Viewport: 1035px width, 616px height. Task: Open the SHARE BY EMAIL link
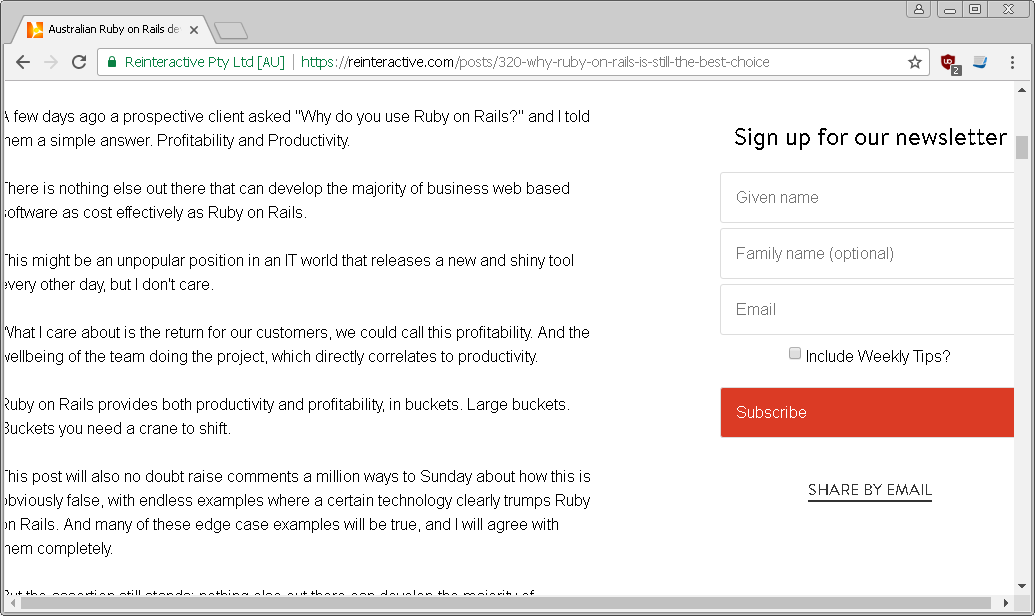(x=870, y=490)
